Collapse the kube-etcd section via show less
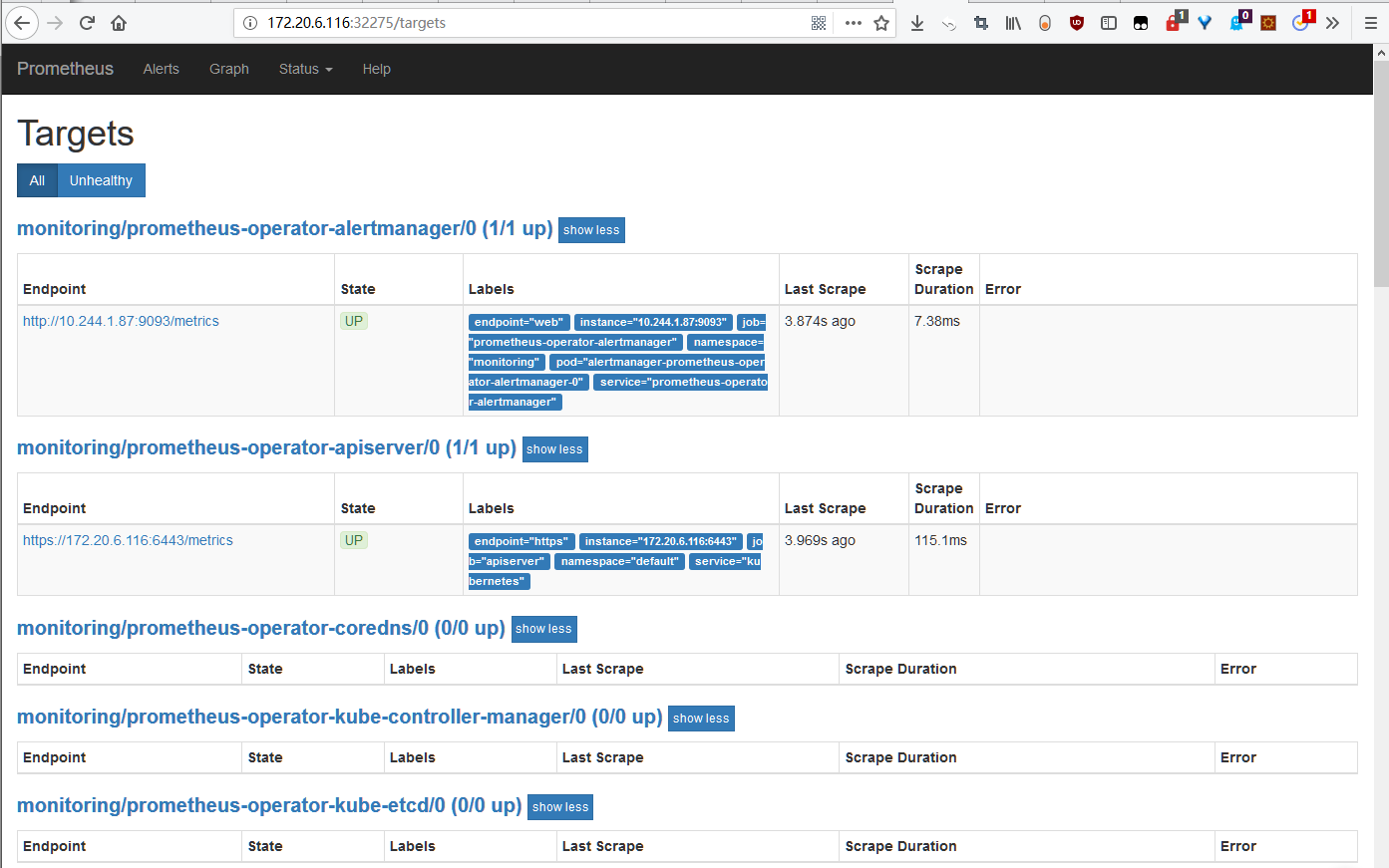 560,807
